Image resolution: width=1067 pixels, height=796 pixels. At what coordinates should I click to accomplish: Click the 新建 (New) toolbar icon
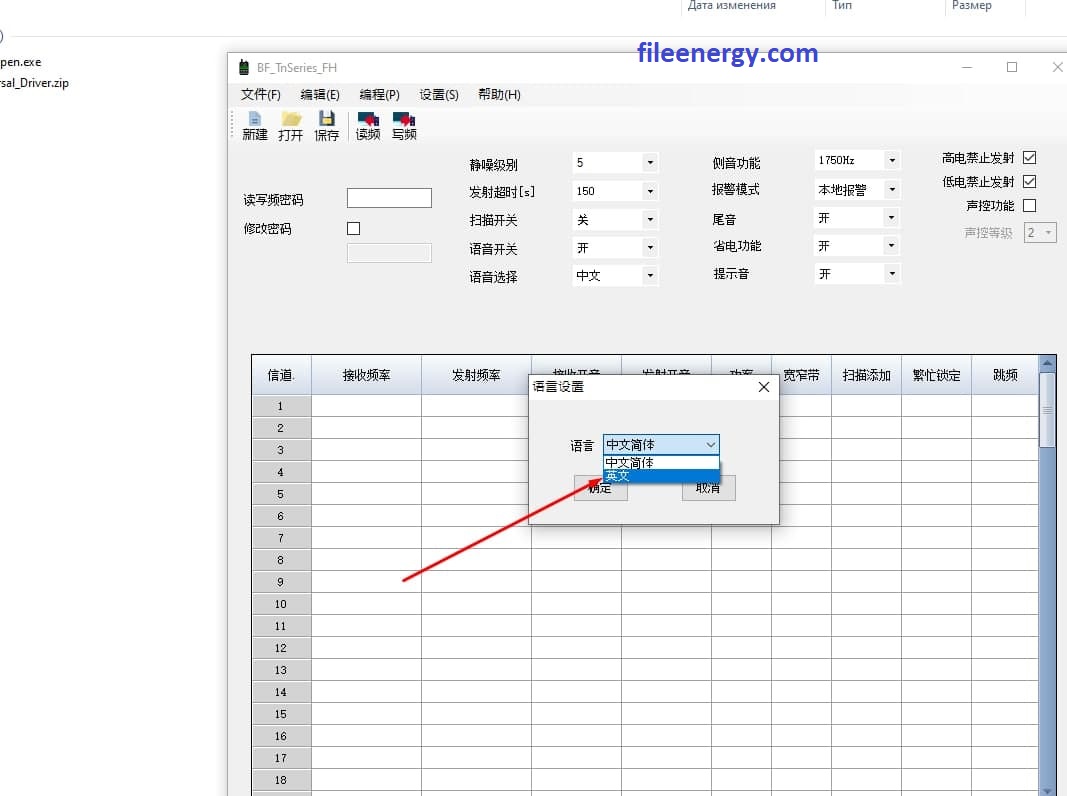(x=255, y=126)
